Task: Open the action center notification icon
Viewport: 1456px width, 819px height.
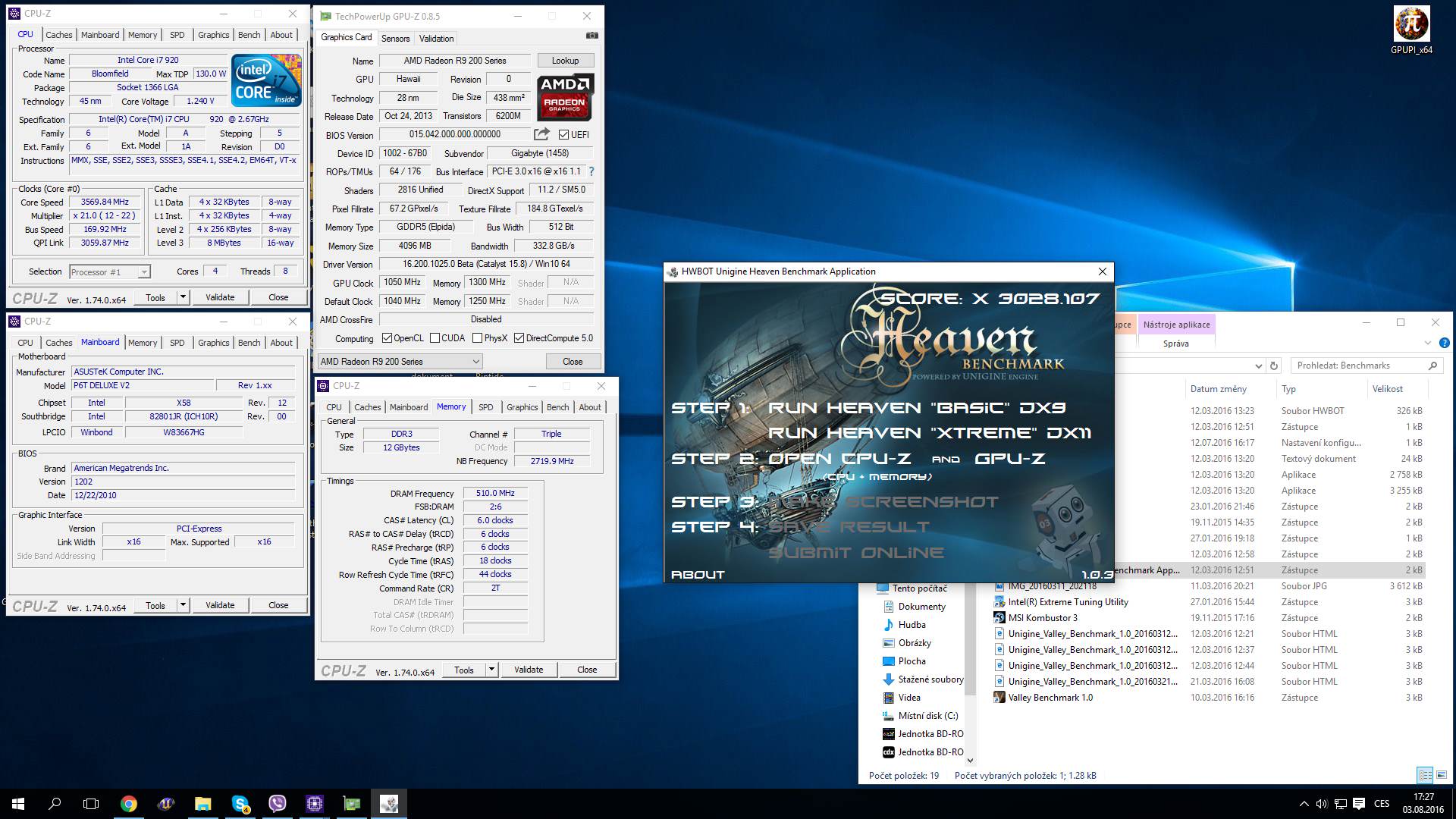Action: pyautogui.click(x=1359, y=804)
